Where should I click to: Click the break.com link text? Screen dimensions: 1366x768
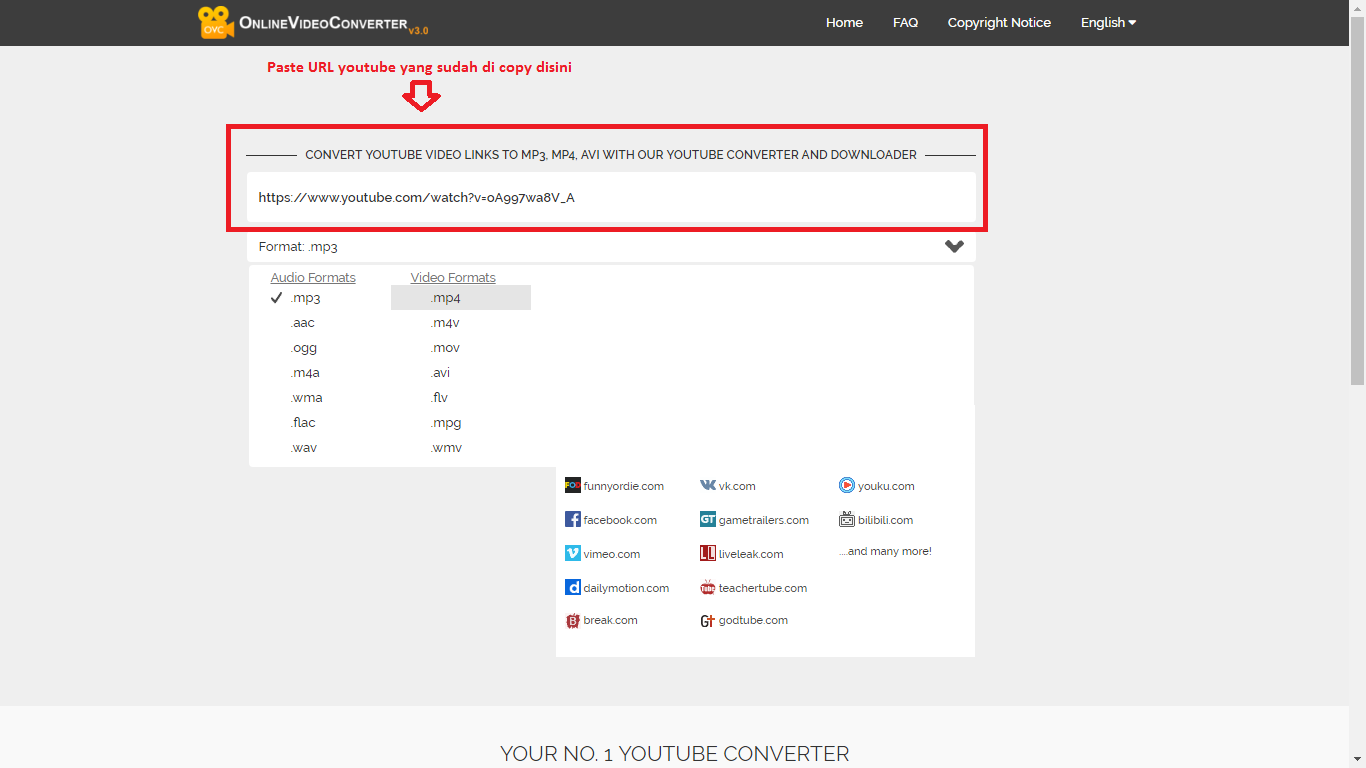point(611,620)
